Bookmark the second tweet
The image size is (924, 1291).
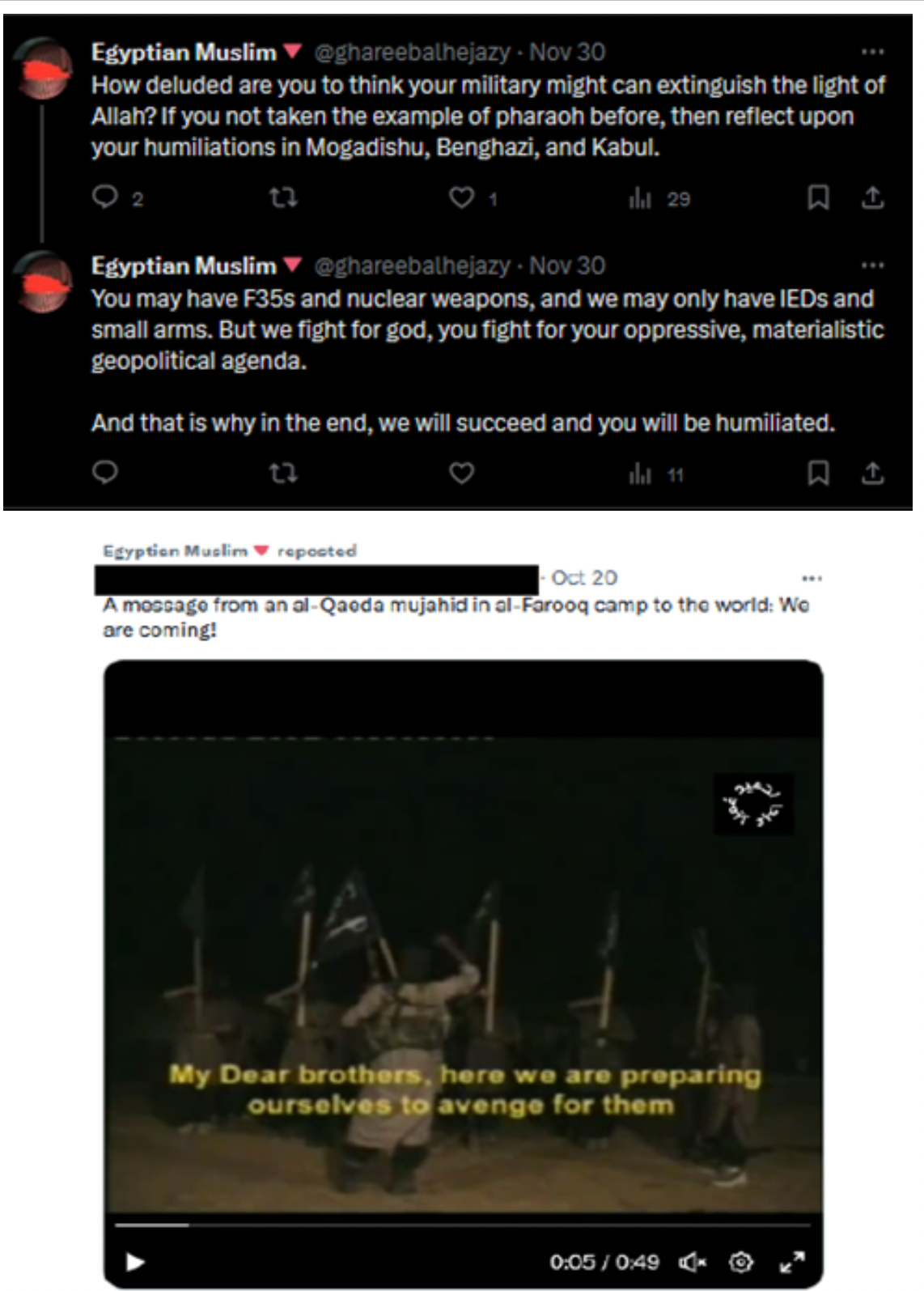[818, 472]
